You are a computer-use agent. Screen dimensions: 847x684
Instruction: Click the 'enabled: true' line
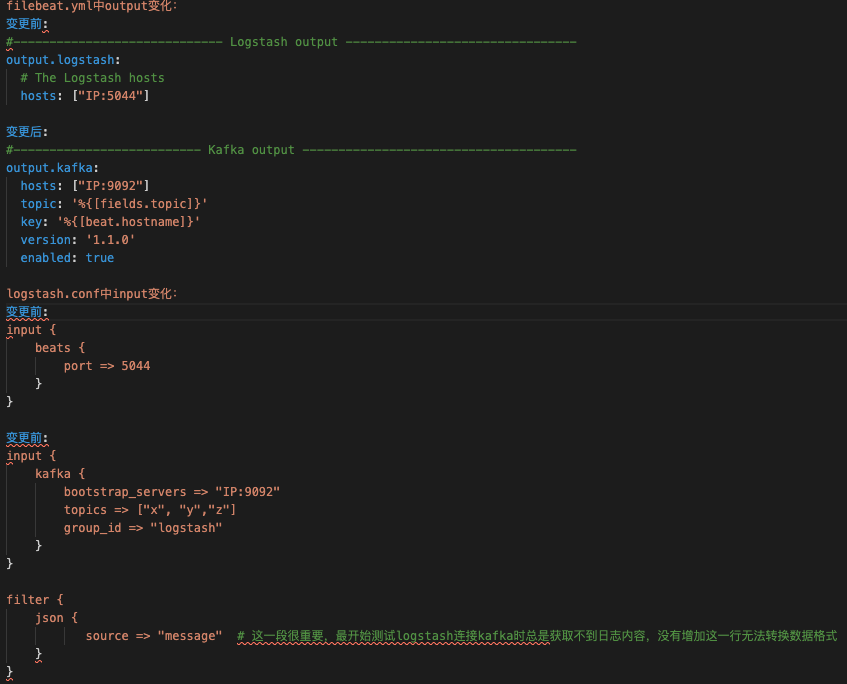(x=67, y=258)
